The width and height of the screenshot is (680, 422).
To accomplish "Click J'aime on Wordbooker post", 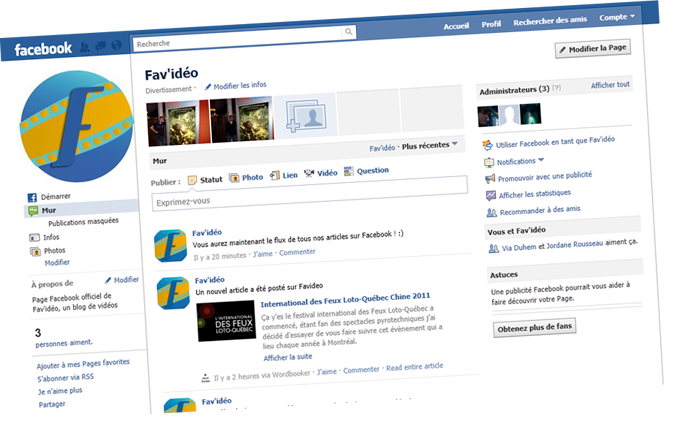I will click(x=327, y=372).
